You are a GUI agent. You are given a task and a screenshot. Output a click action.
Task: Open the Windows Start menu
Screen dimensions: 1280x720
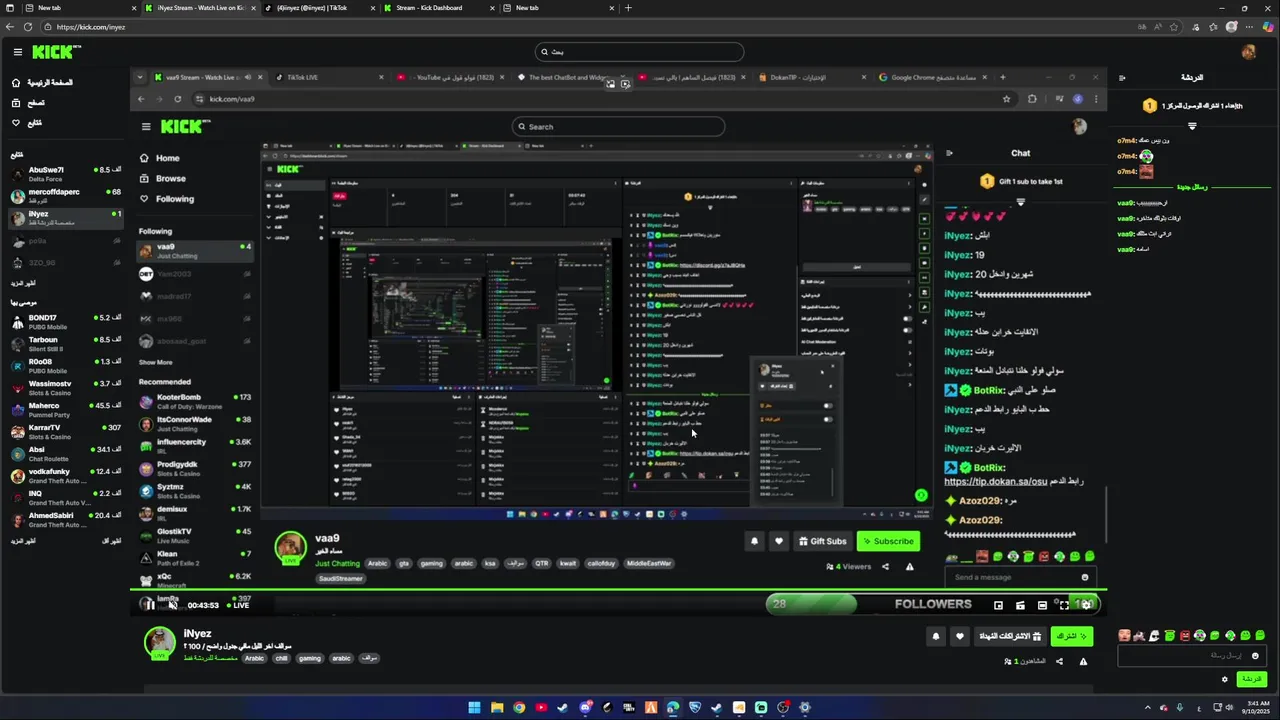click(474, 708)
